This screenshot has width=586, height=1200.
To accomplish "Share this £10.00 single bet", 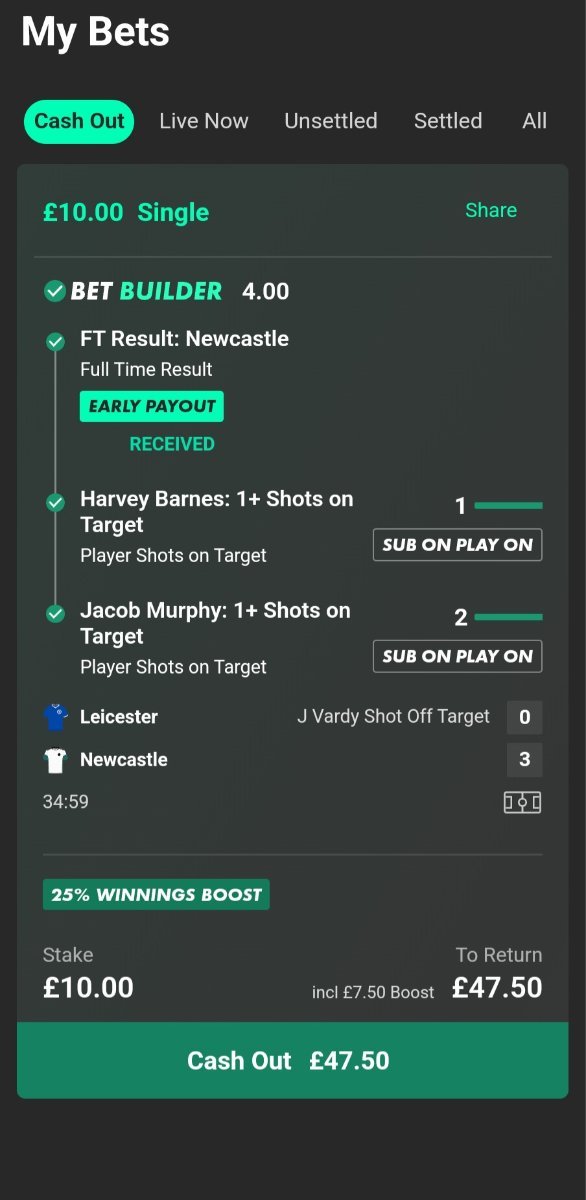I will click(491, 210).
